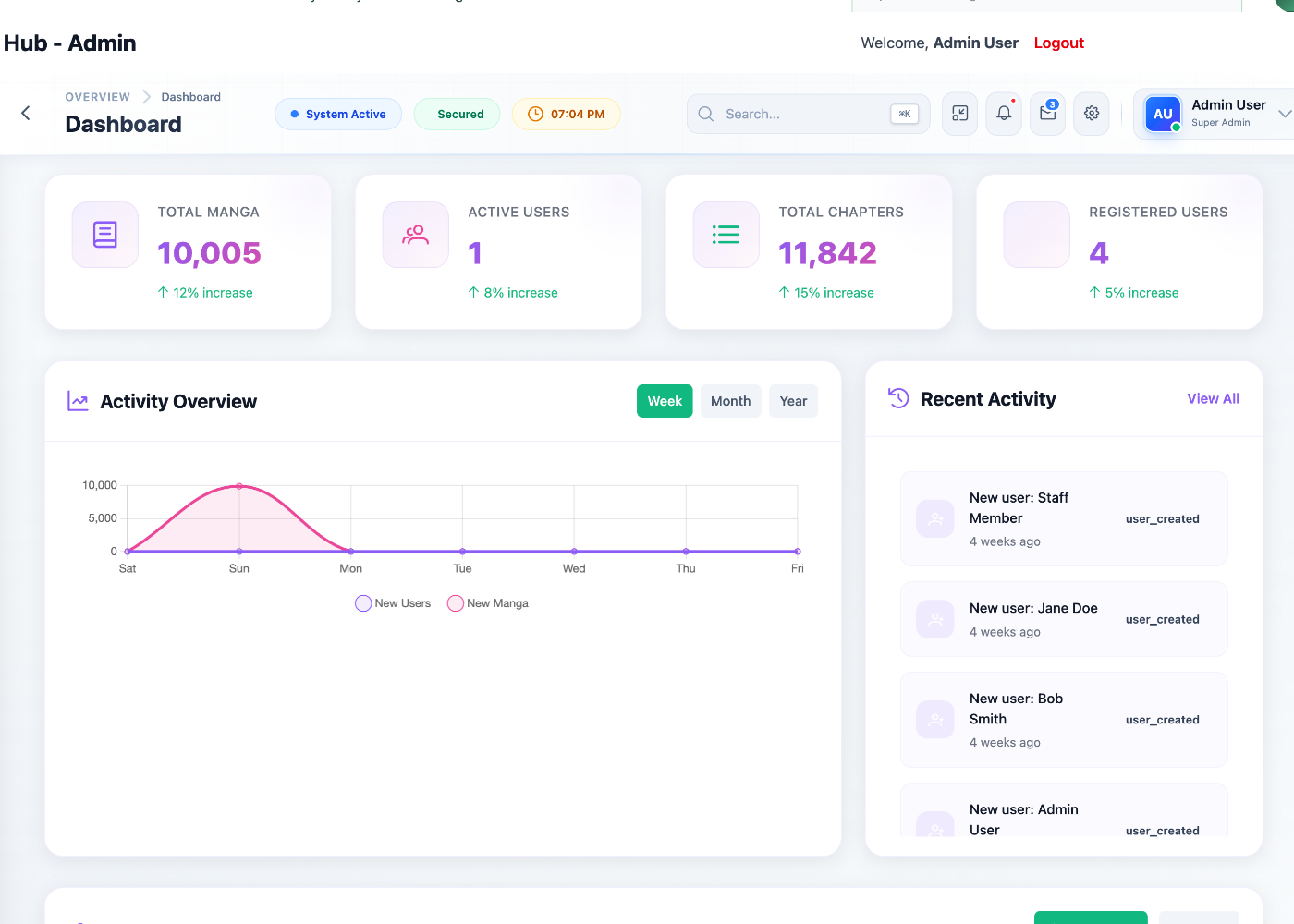Viewport: 1294px width, 924px height.
Task: Click user icon on Jane Doe activity
Action: coord(935,619)
